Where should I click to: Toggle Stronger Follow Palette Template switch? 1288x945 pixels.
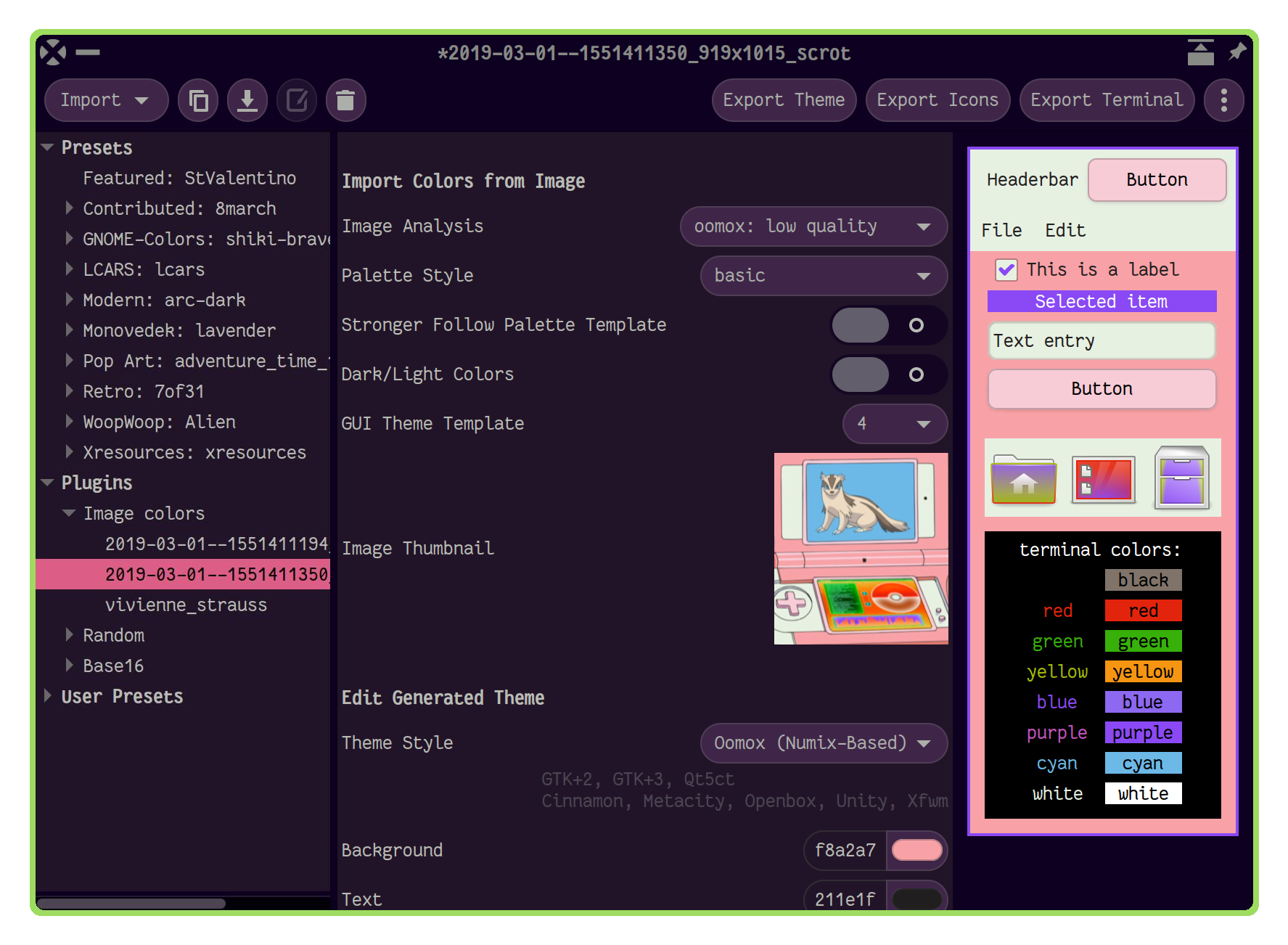[x=889, y=325]
